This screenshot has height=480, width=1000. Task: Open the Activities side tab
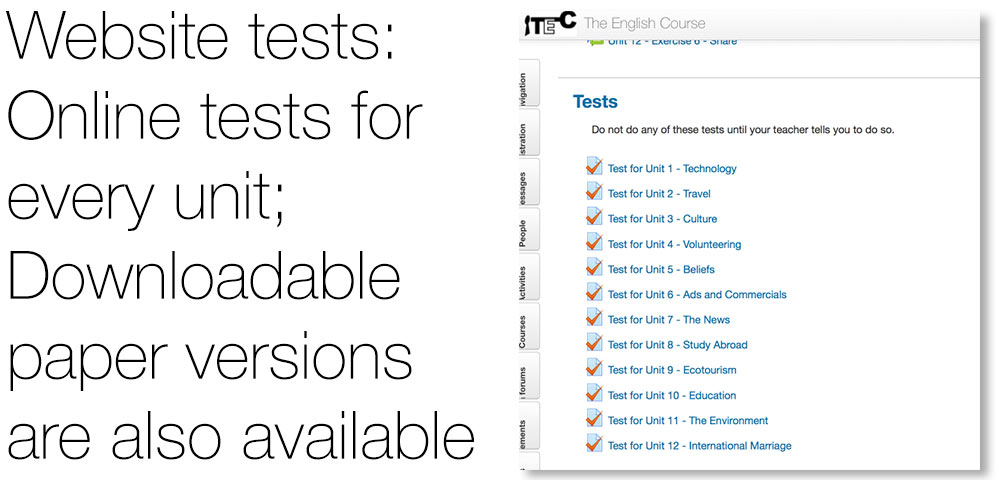(x=529, y=277)
